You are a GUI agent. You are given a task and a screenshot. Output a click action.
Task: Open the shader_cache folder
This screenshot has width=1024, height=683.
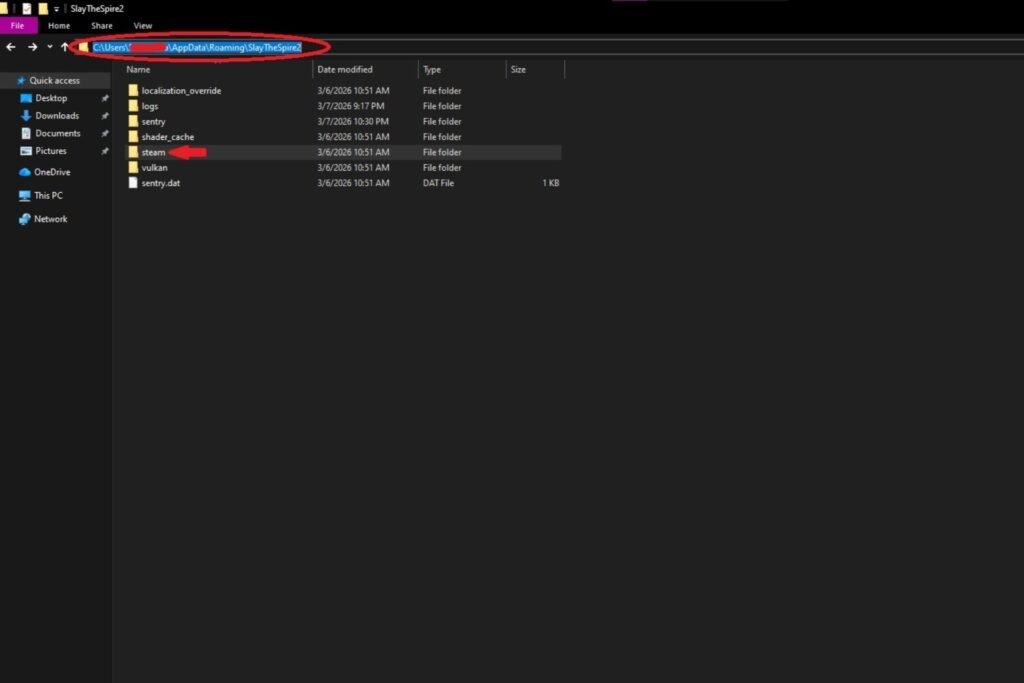click(x=167, y=137)
